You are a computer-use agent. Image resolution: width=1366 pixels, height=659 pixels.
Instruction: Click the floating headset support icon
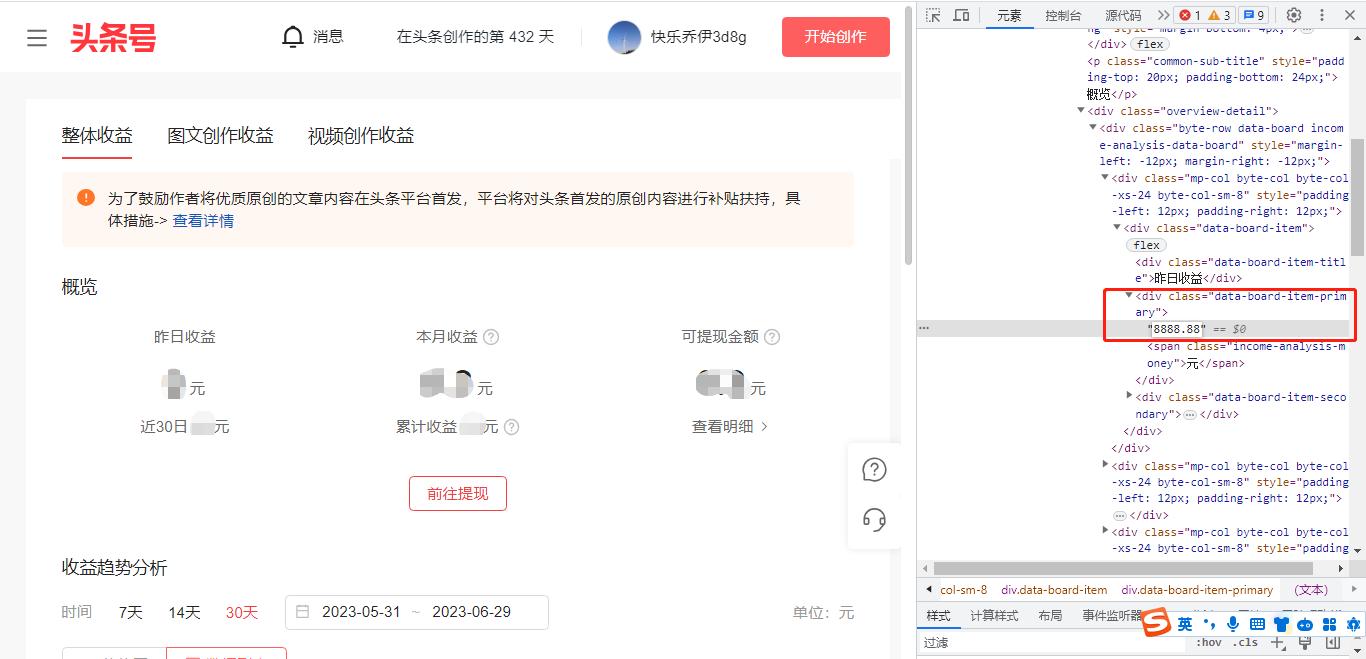click(x=874, y=520)
